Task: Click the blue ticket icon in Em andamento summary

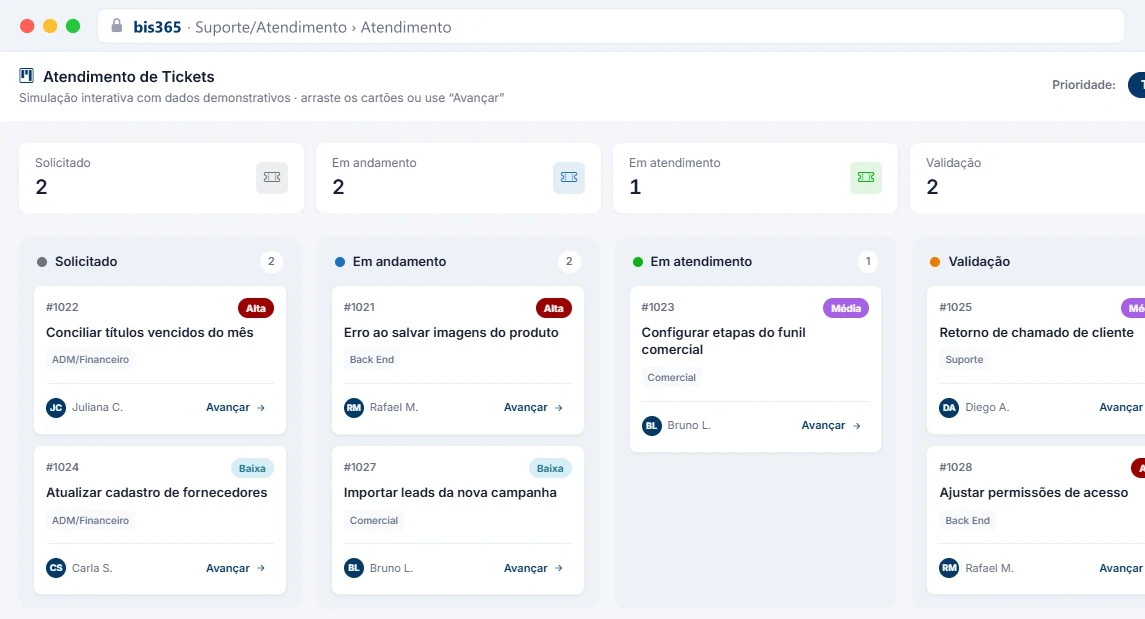Action: (x=569, y=177)
